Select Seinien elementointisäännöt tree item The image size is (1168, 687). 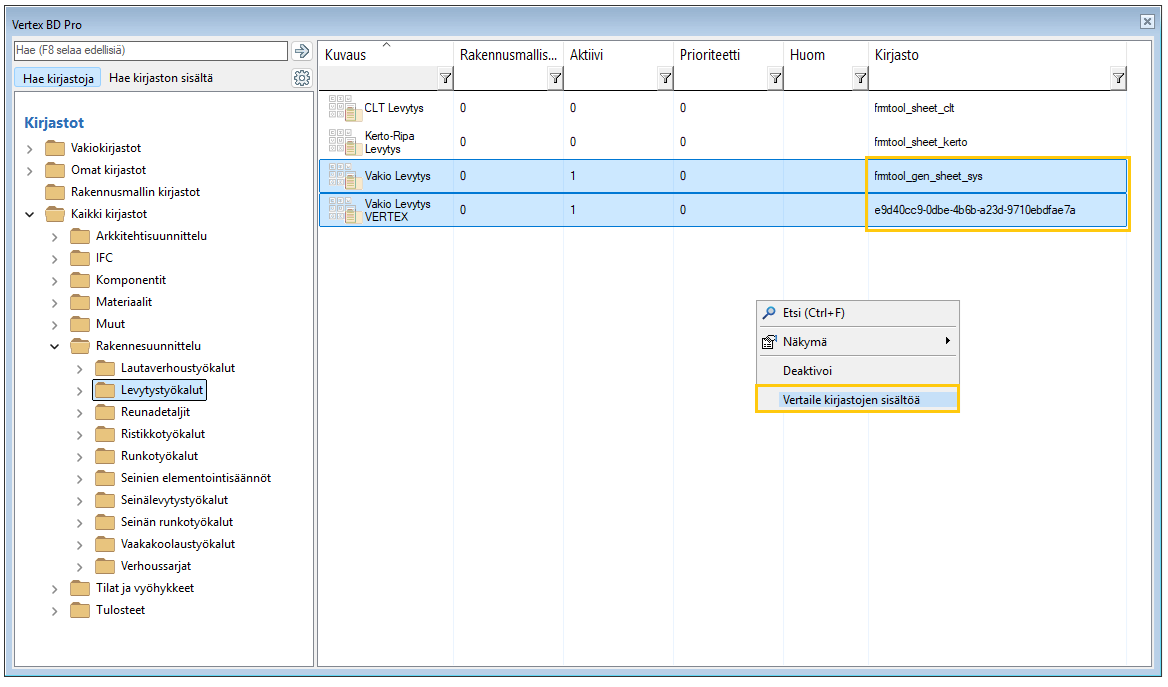tap(196, 478)
